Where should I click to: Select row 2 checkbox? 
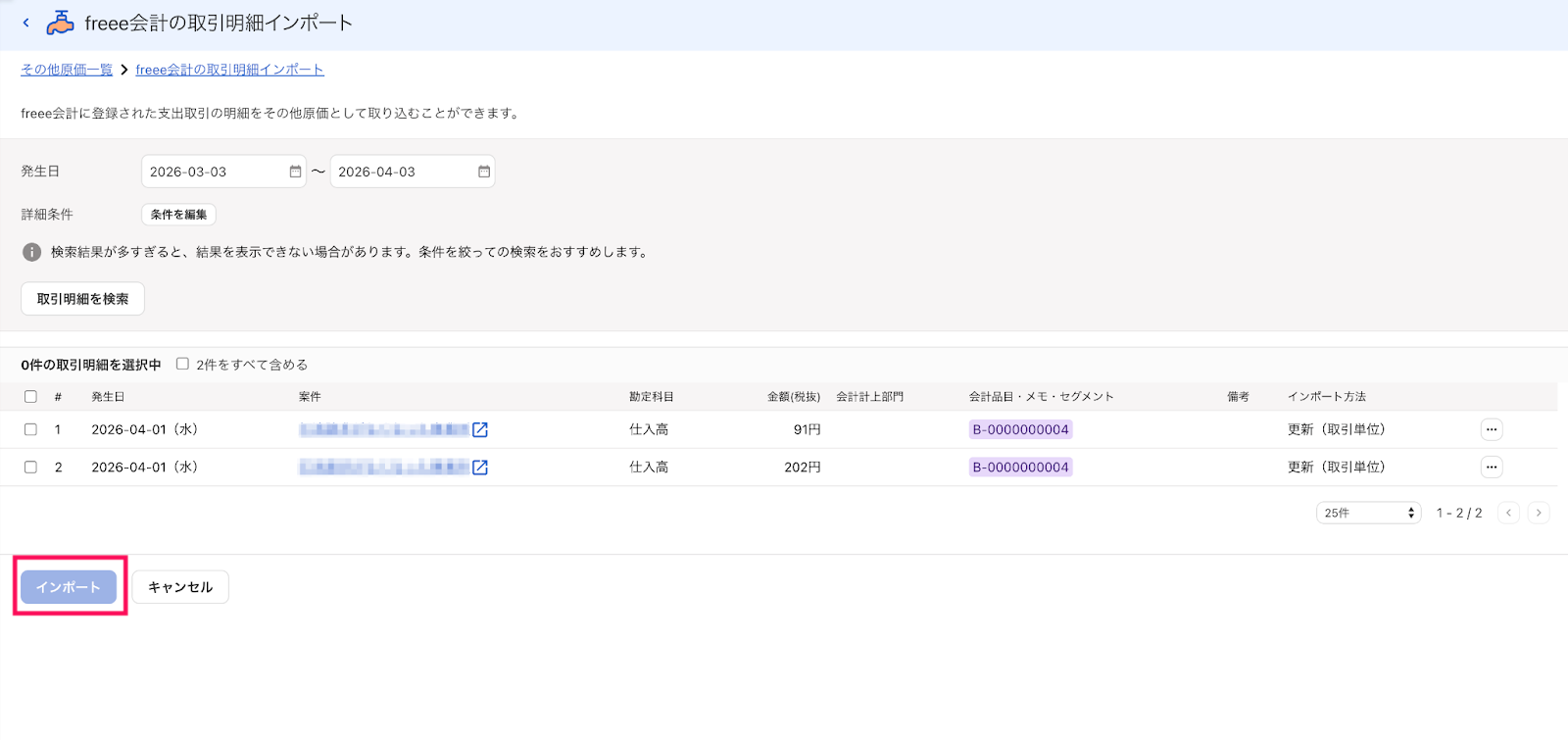point(30,468)
